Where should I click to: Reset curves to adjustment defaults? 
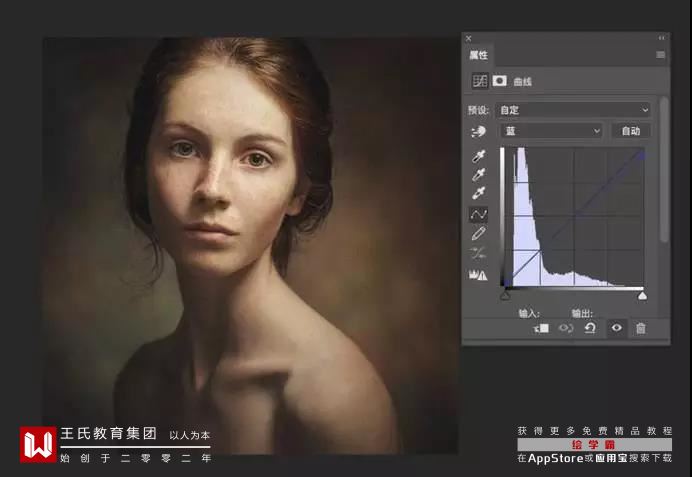pyautogui.click(x=590, y=328)
